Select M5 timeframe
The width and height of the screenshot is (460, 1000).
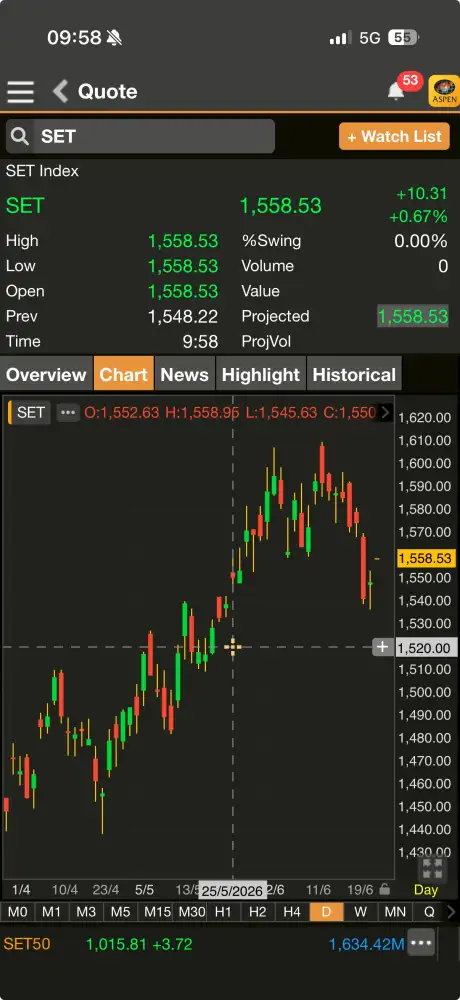[121, 912]
